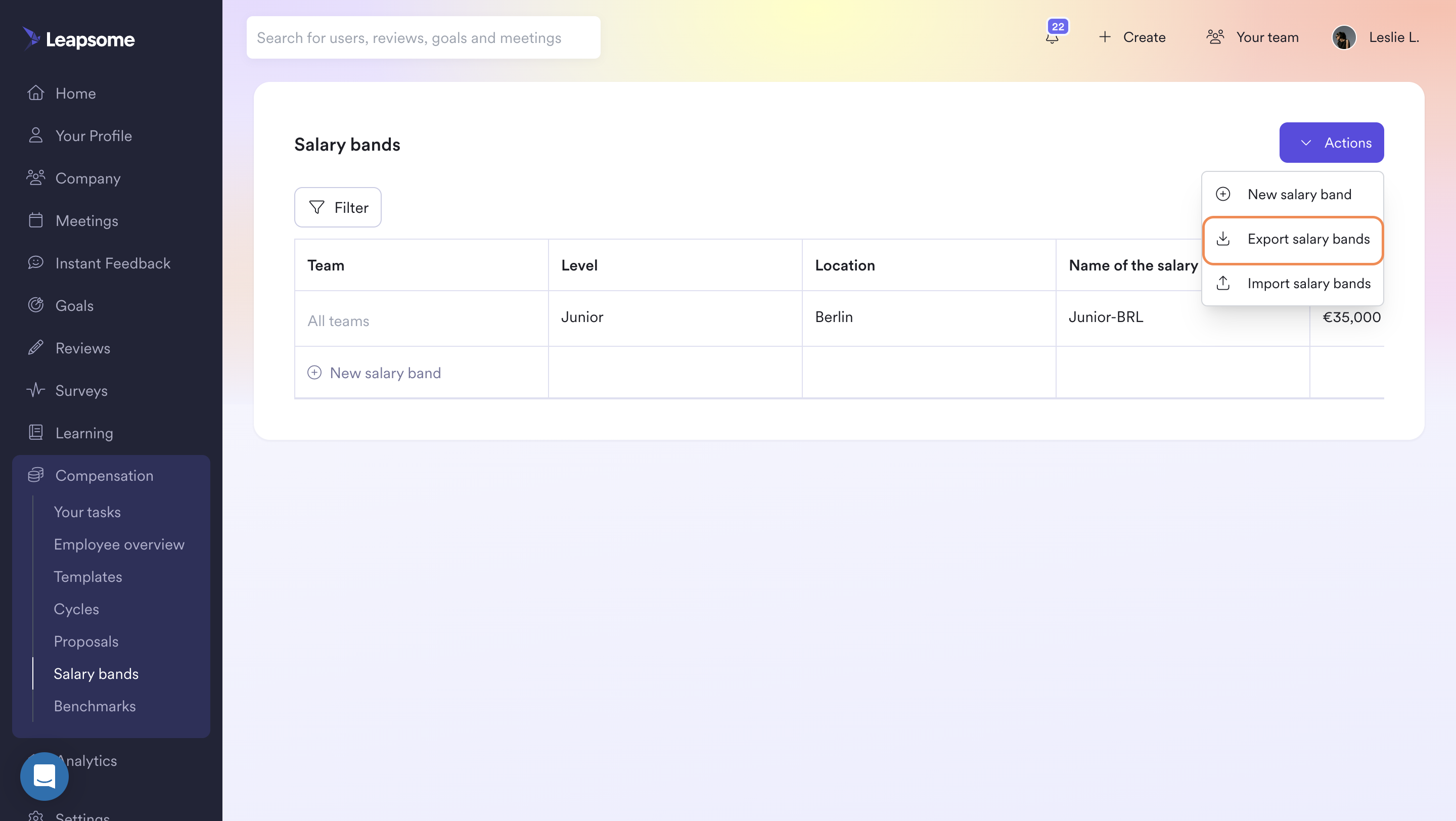Viewport: 1456px width, 821px height.
Task: Click the Junior level cell
Action: tap(675, 318)
